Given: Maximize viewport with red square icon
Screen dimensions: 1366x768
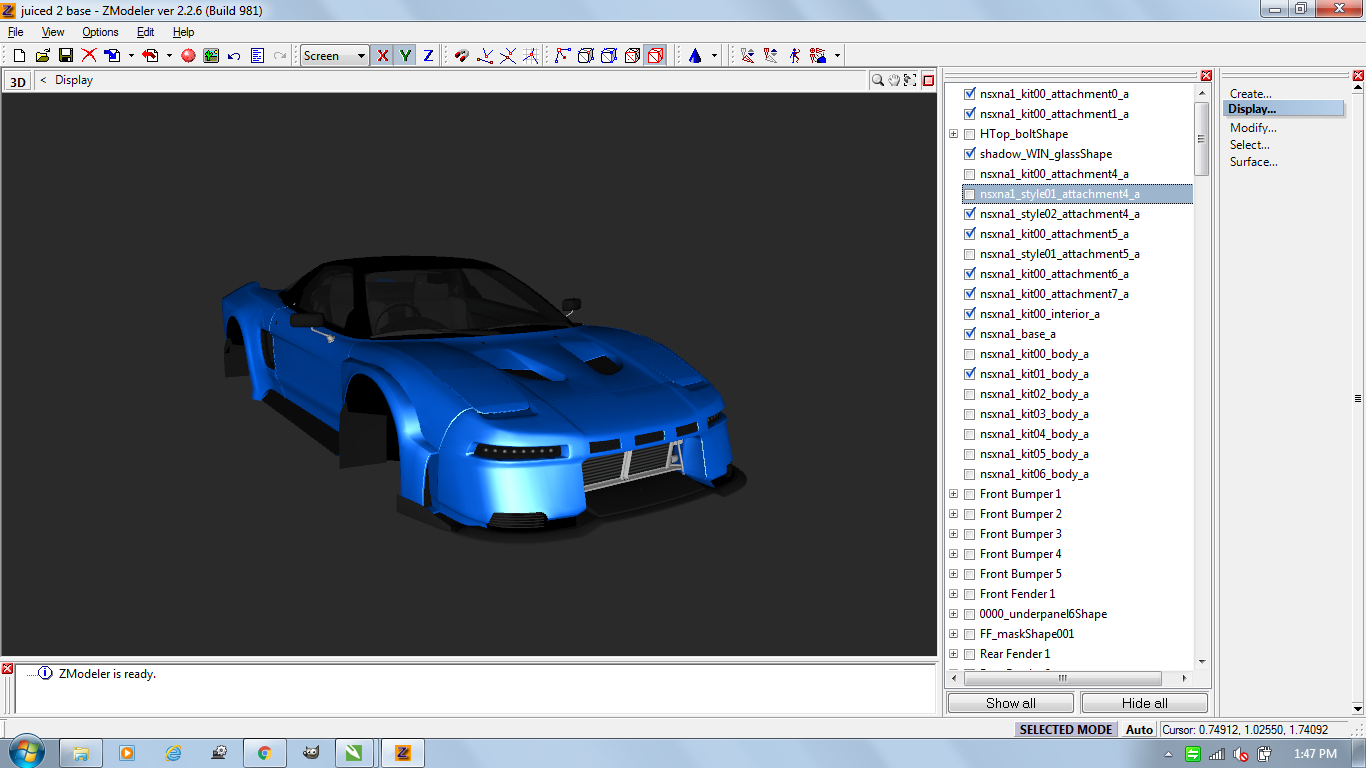Looking at the screenshot, I should click(x=928, y=80).
